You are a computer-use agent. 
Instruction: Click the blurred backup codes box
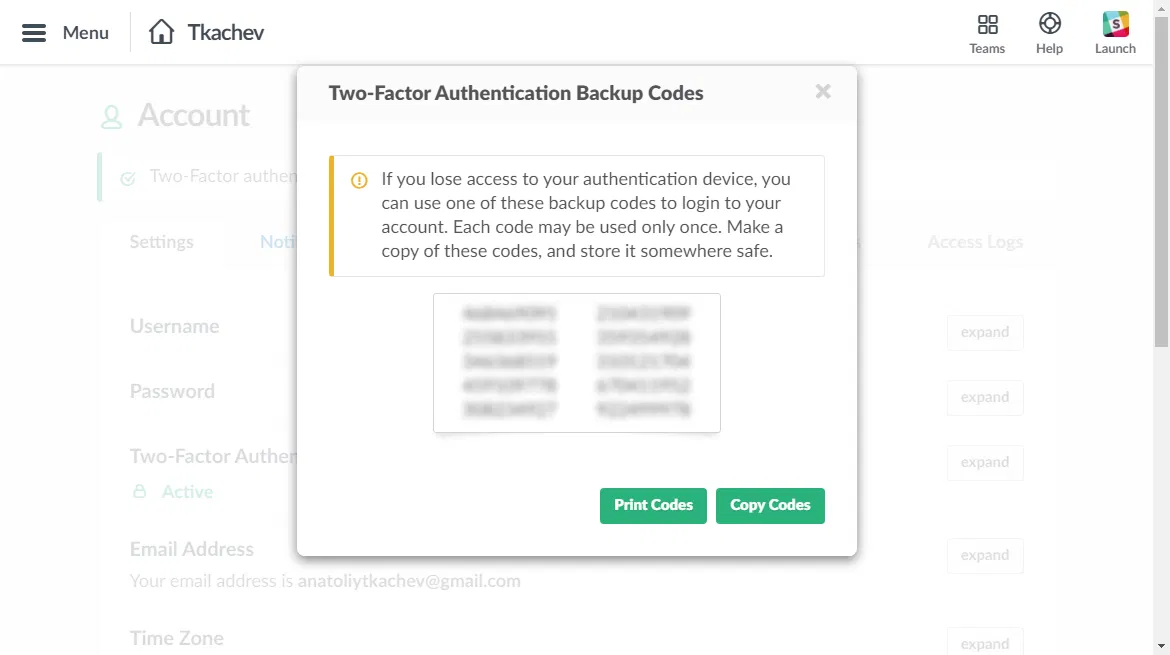576,363
